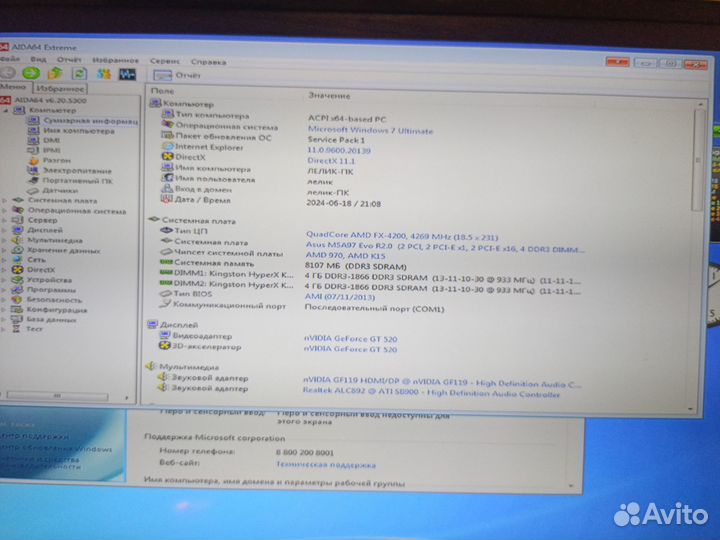The width and height of the screenshot is (720, 540).
Task: Expand the Хранение данных tree node
Action: point(5,250)
